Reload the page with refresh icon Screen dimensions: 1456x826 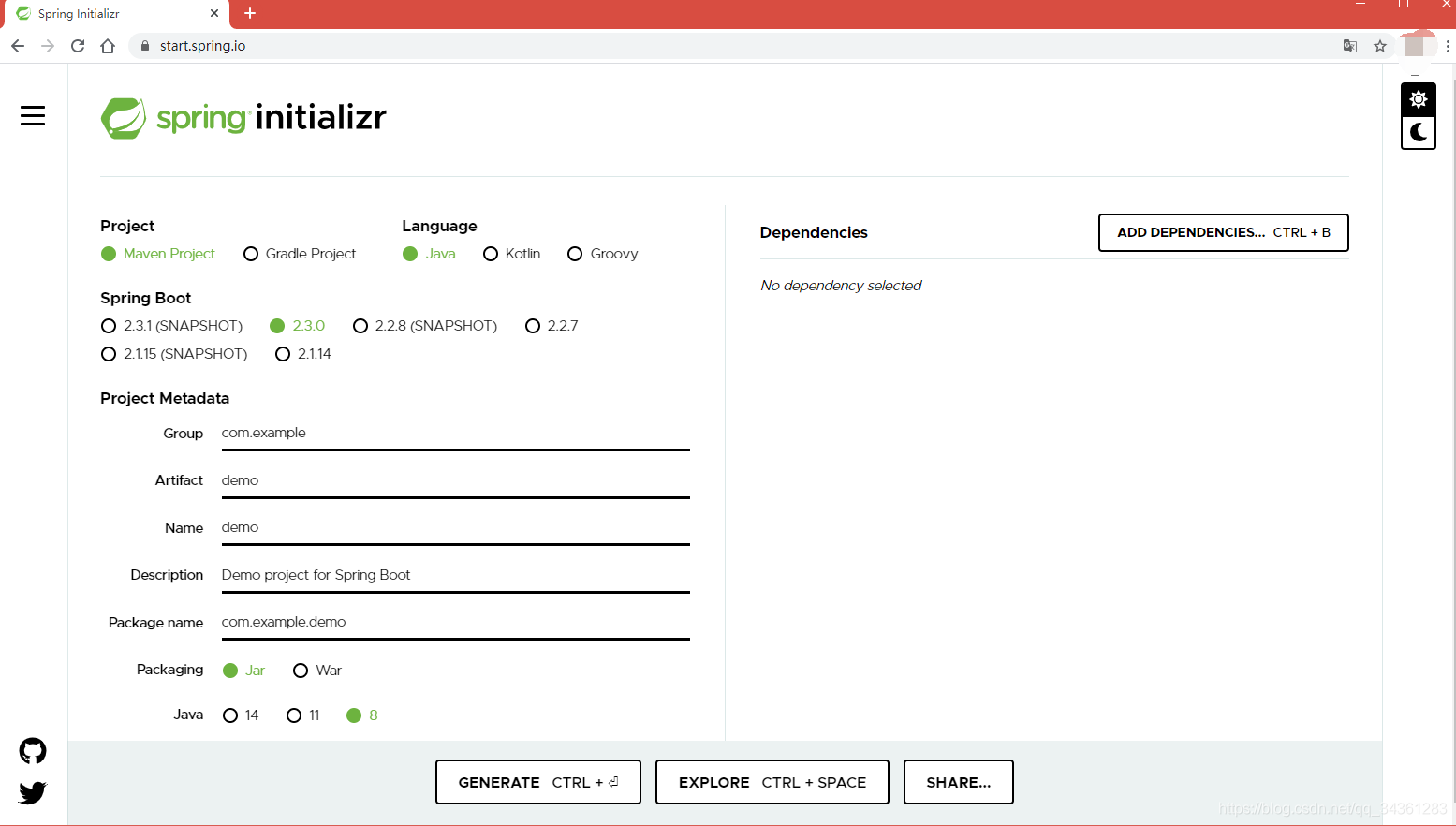[78, 46]
